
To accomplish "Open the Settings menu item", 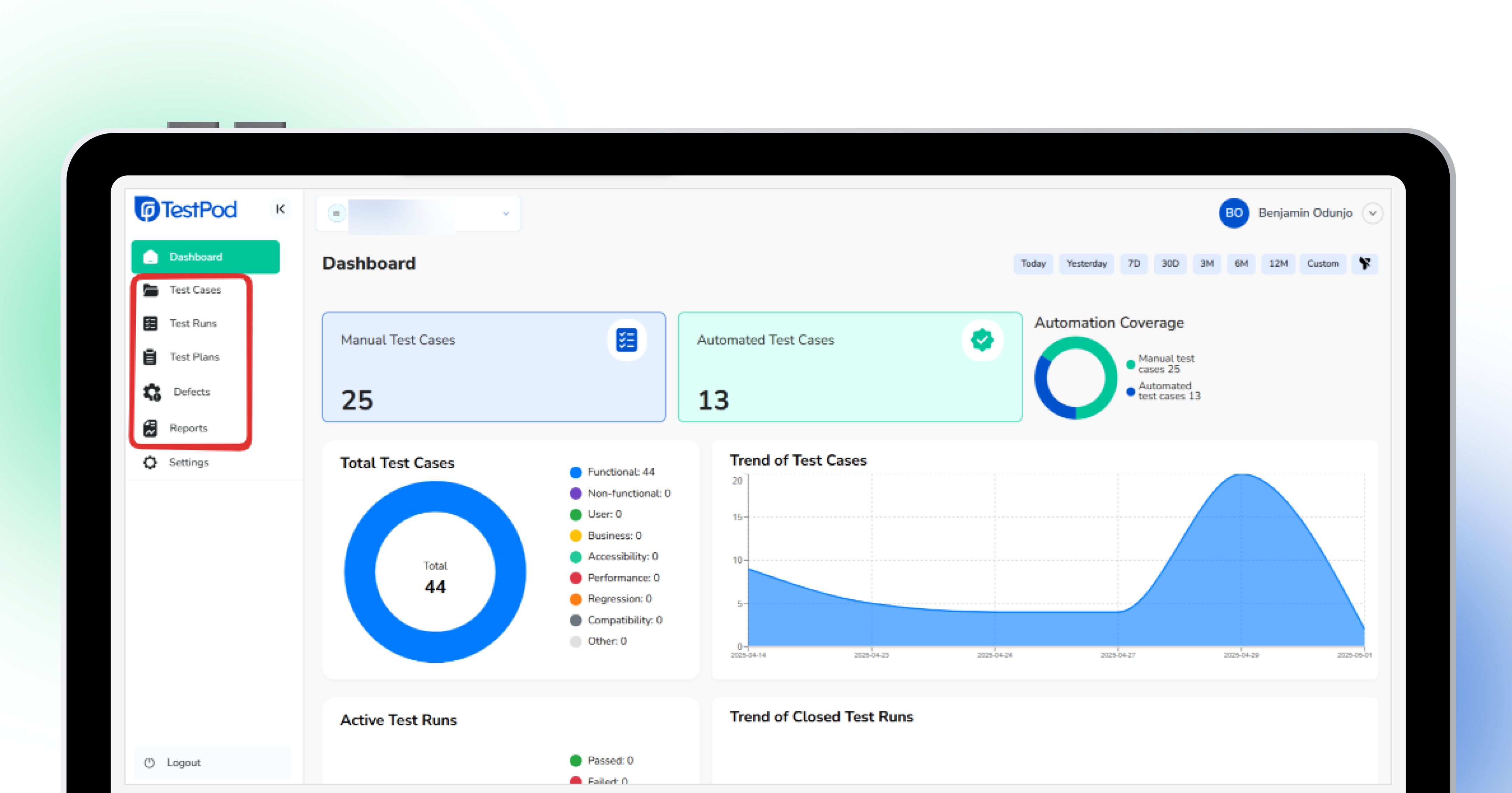I will (188, 462).
